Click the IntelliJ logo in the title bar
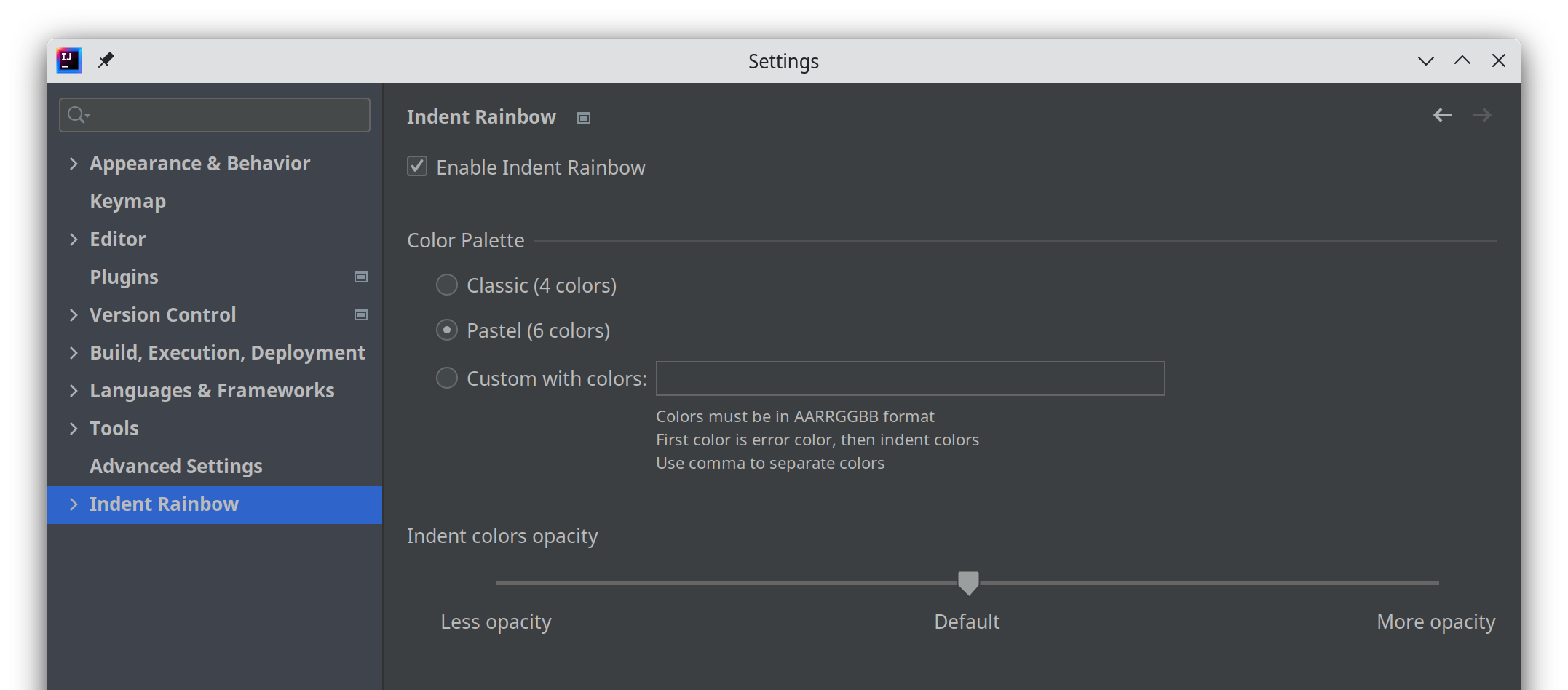Screen dimensions: 1568x690 tap(68, 60)
